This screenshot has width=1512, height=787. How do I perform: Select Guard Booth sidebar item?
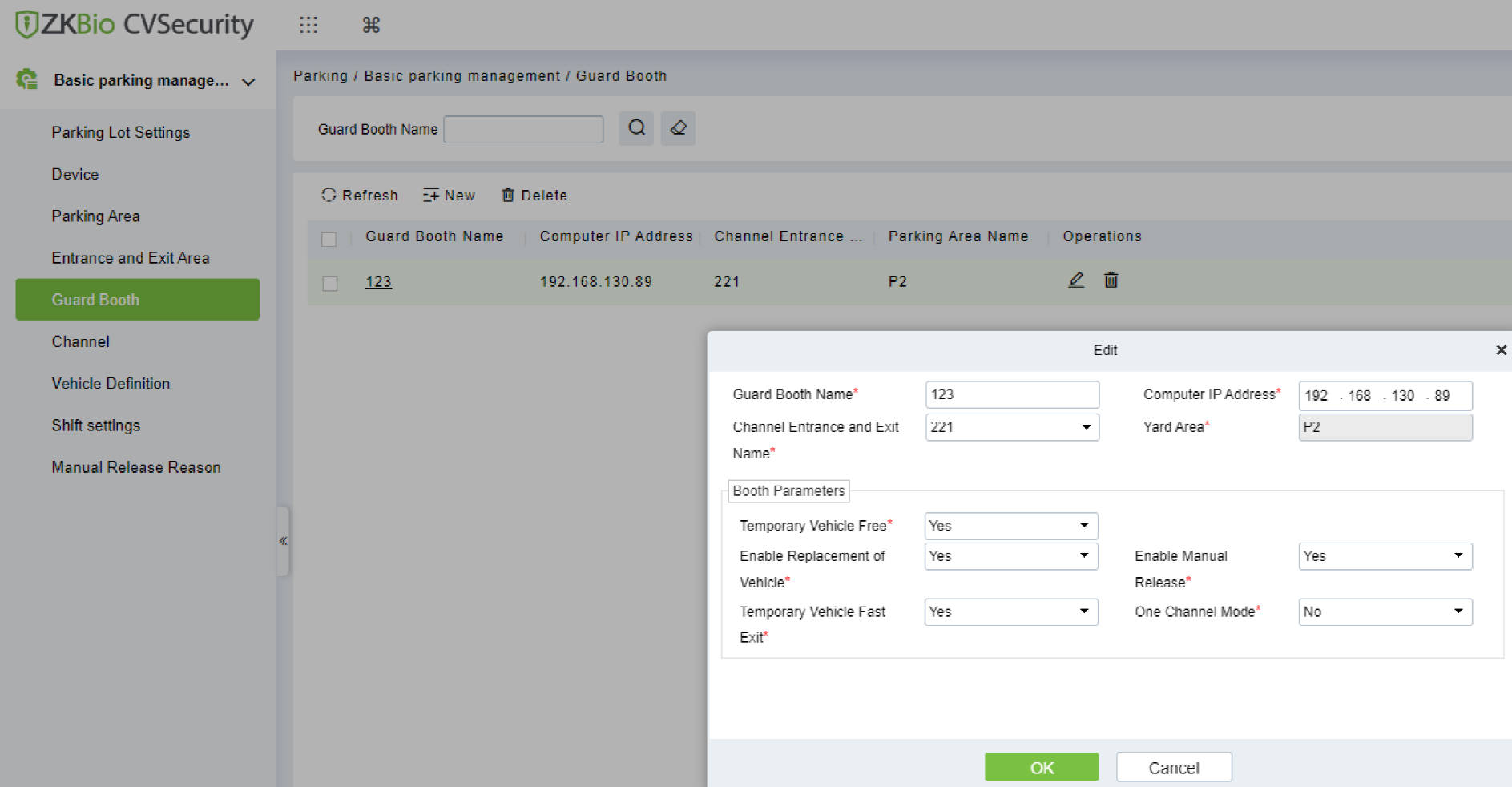[137, 300]
